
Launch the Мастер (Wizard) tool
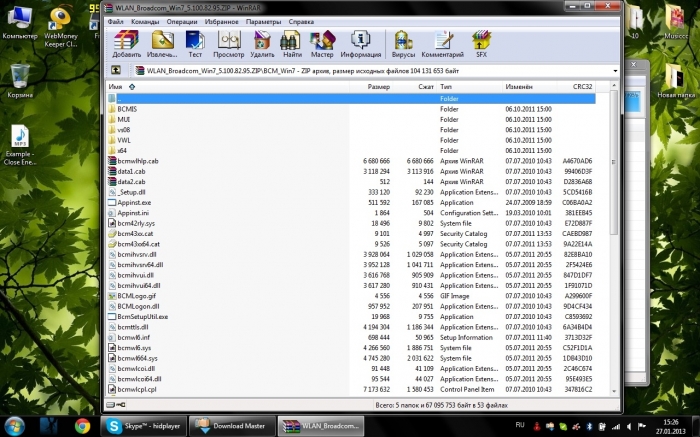(322, 42)
